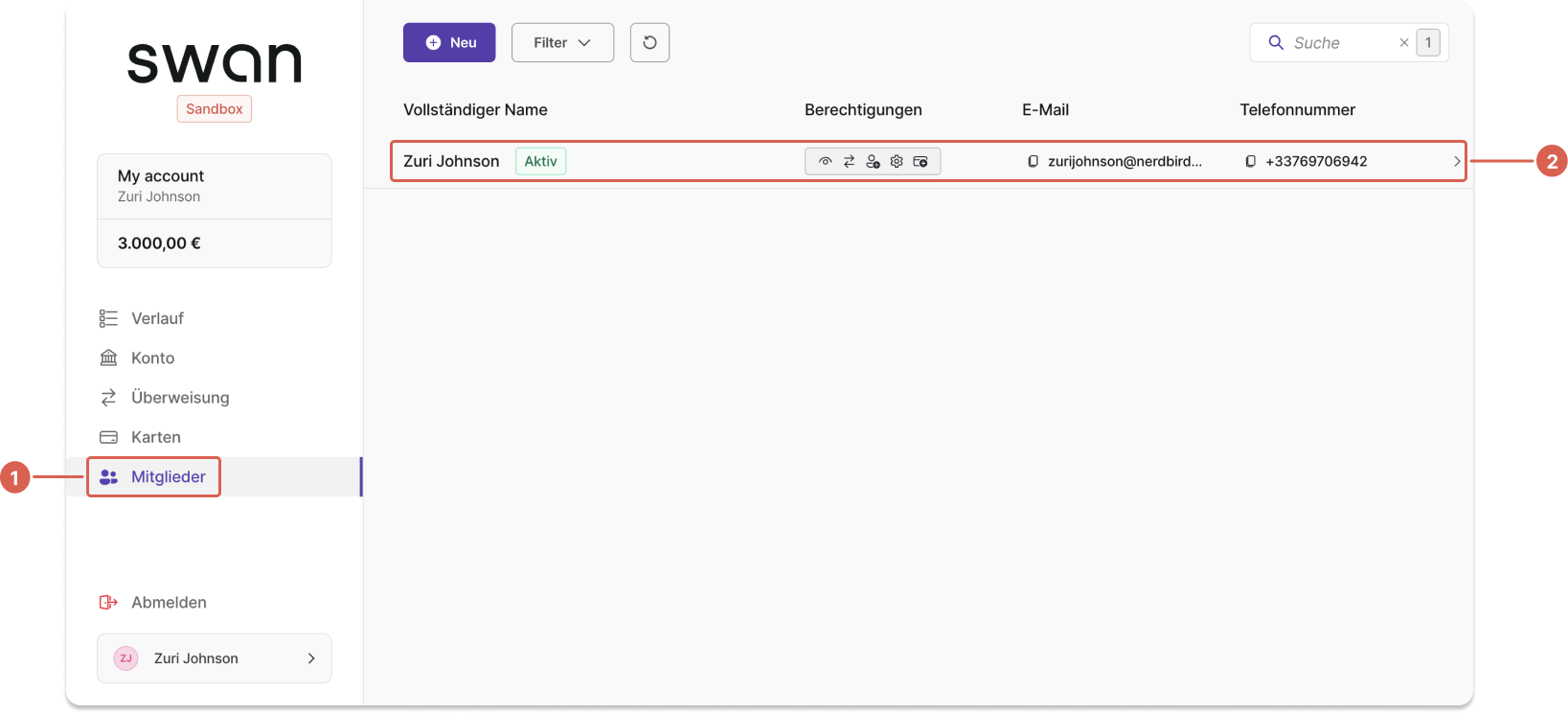
Task: Click the Filter chevron arrow
Action: pos(584,42)
